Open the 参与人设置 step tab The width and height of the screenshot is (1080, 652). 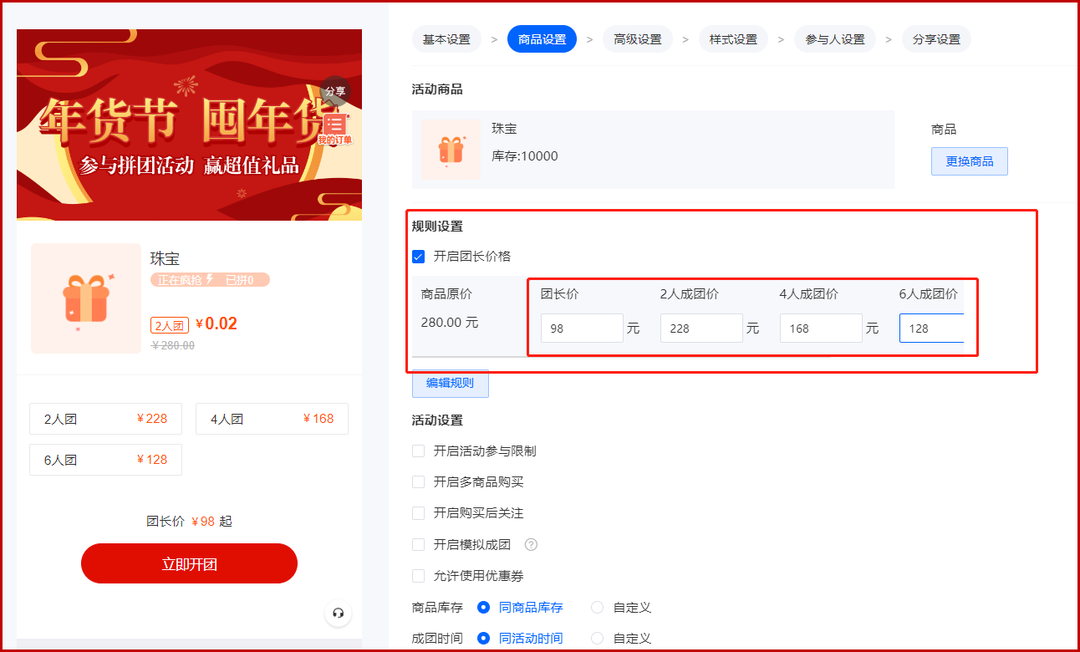click(x=835, y=39)
